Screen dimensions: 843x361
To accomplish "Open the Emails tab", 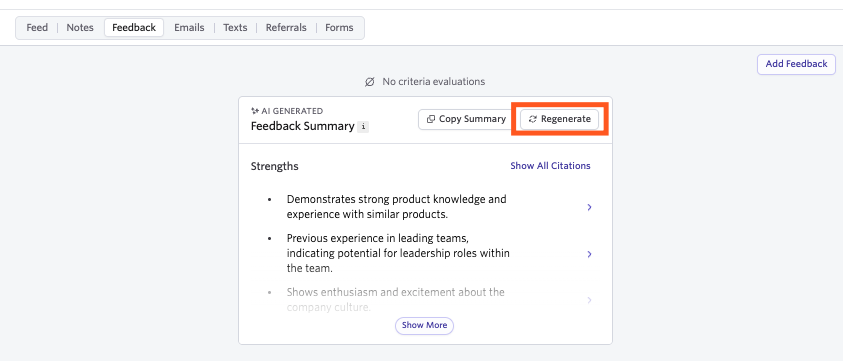I will (189, 27).
